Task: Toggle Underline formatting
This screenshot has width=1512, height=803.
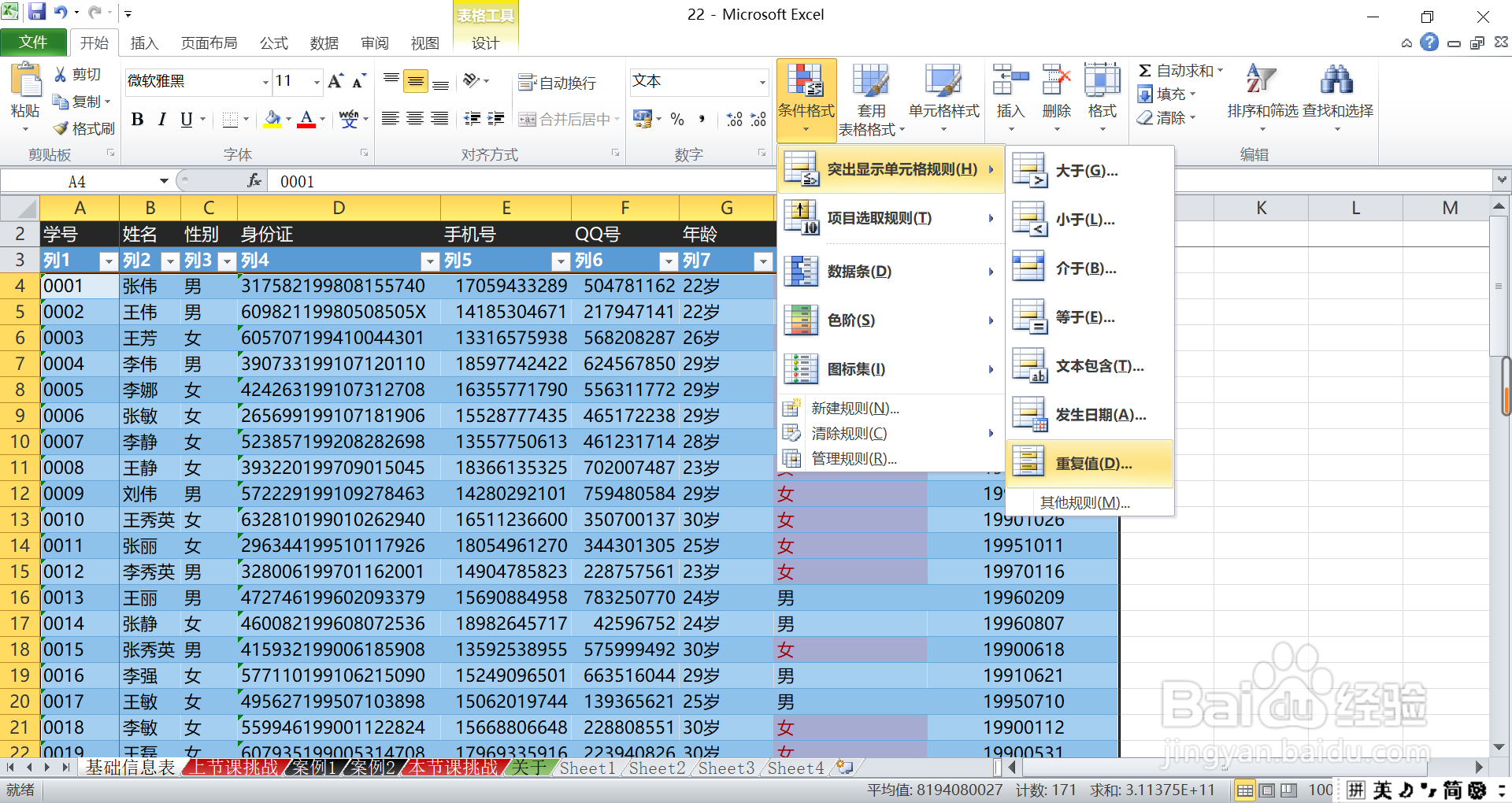Action: (187, 119)
